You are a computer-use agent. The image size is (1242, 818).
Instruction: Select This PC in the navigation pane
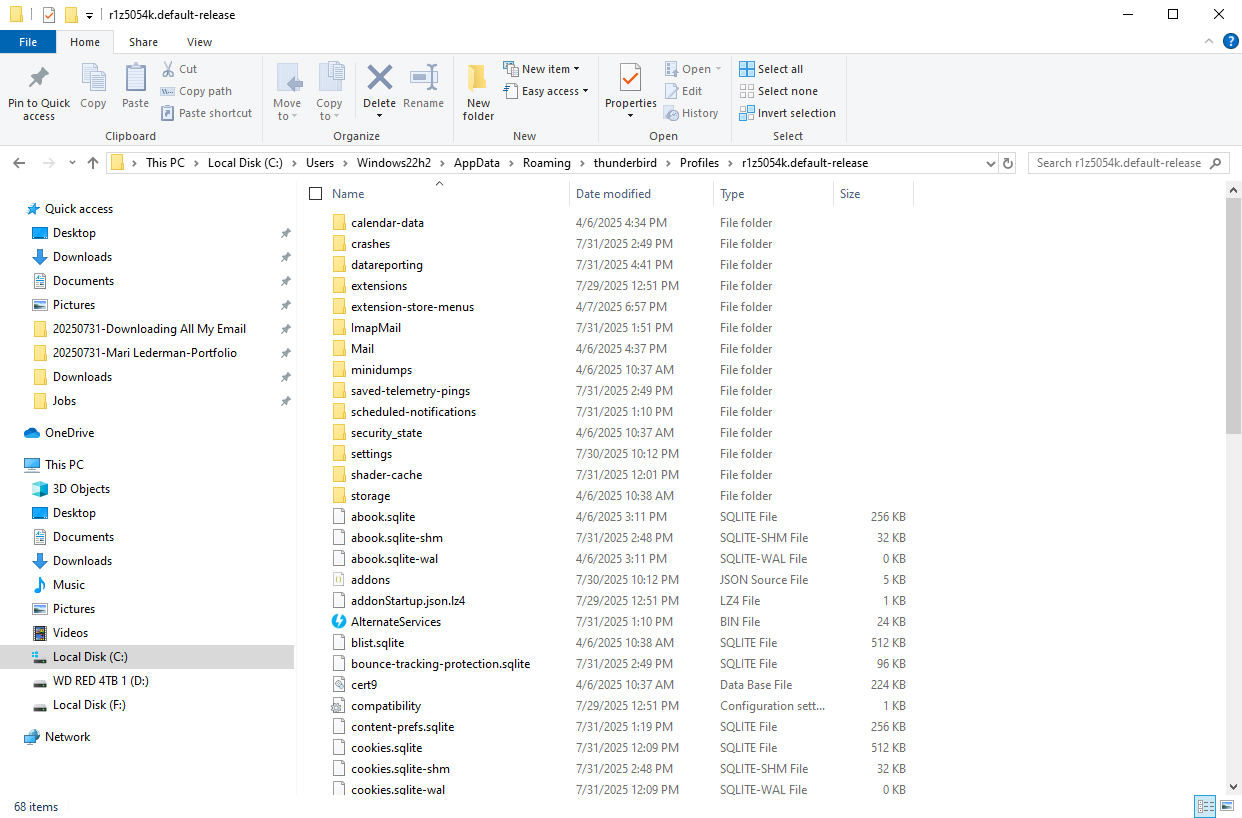pos(64,465)
